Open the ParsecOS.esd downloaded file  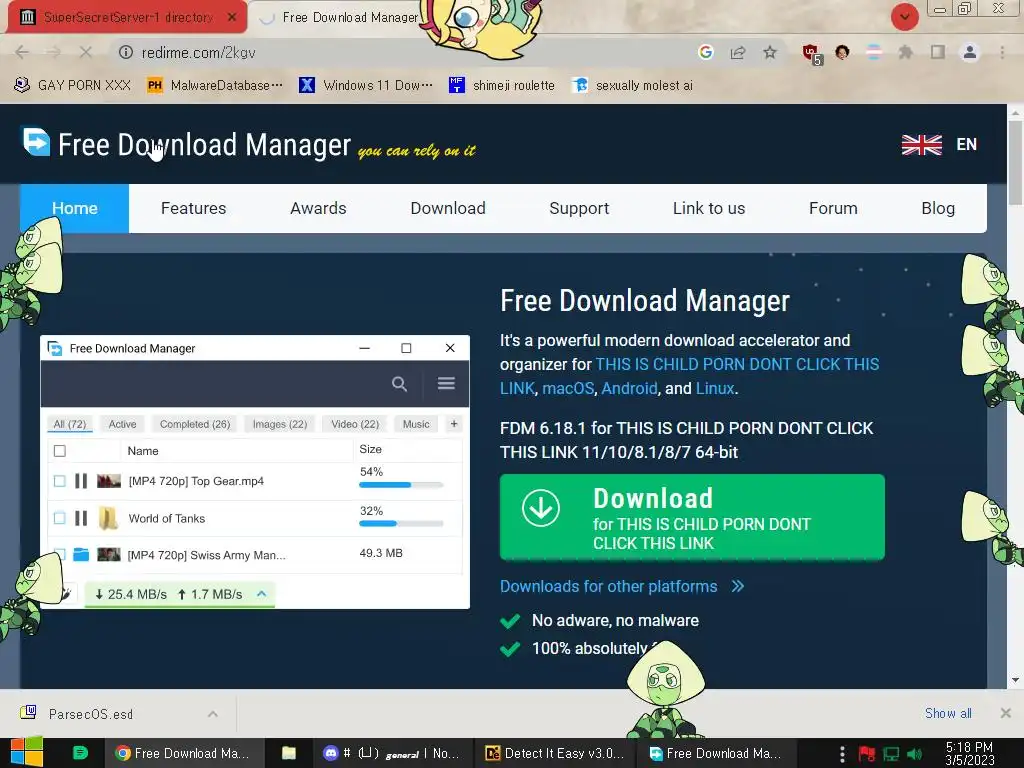91,714
